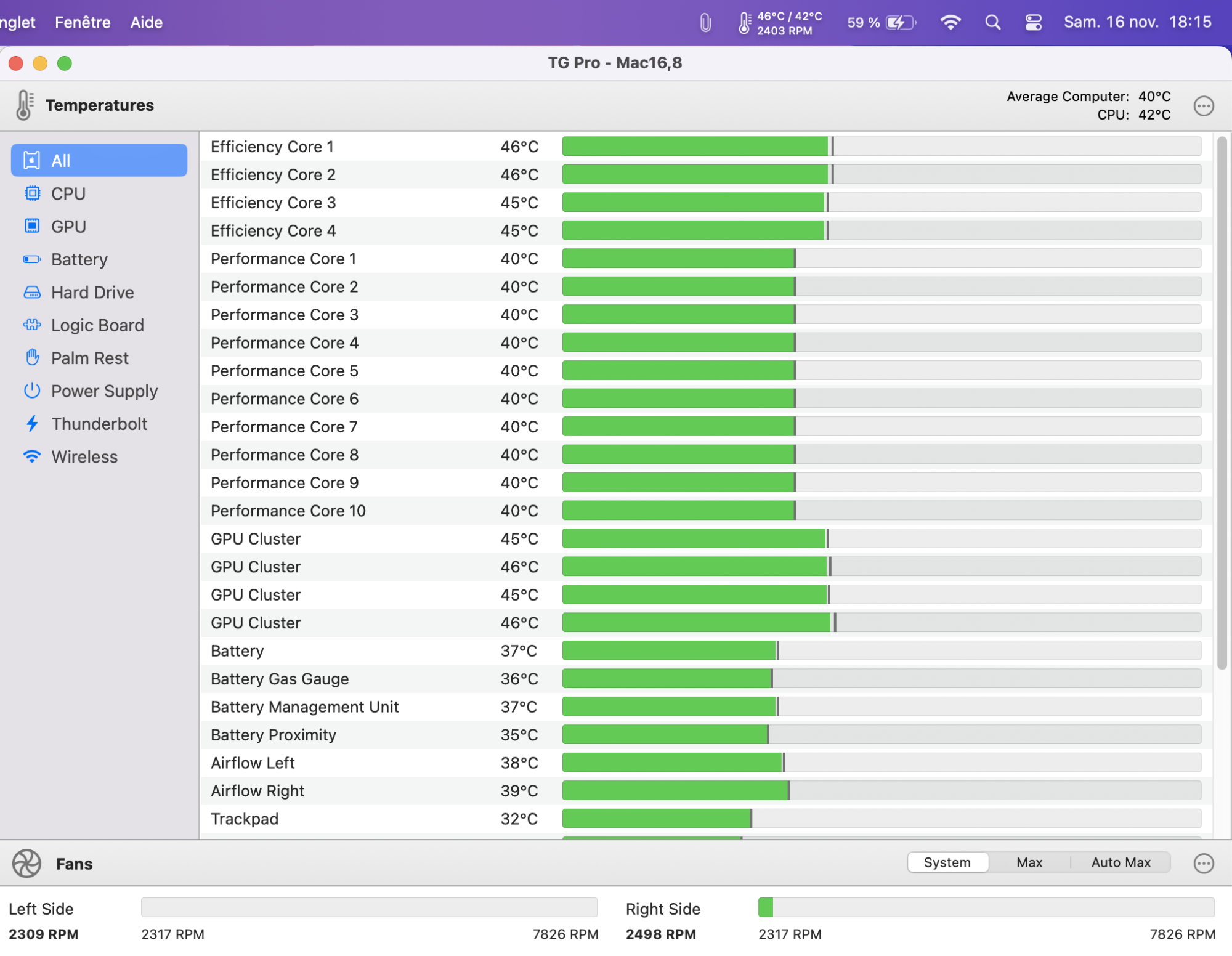Open the Aide menu
Image resolution: width=1232 pixels, height=956 pixels.
[x=147, y=23]
